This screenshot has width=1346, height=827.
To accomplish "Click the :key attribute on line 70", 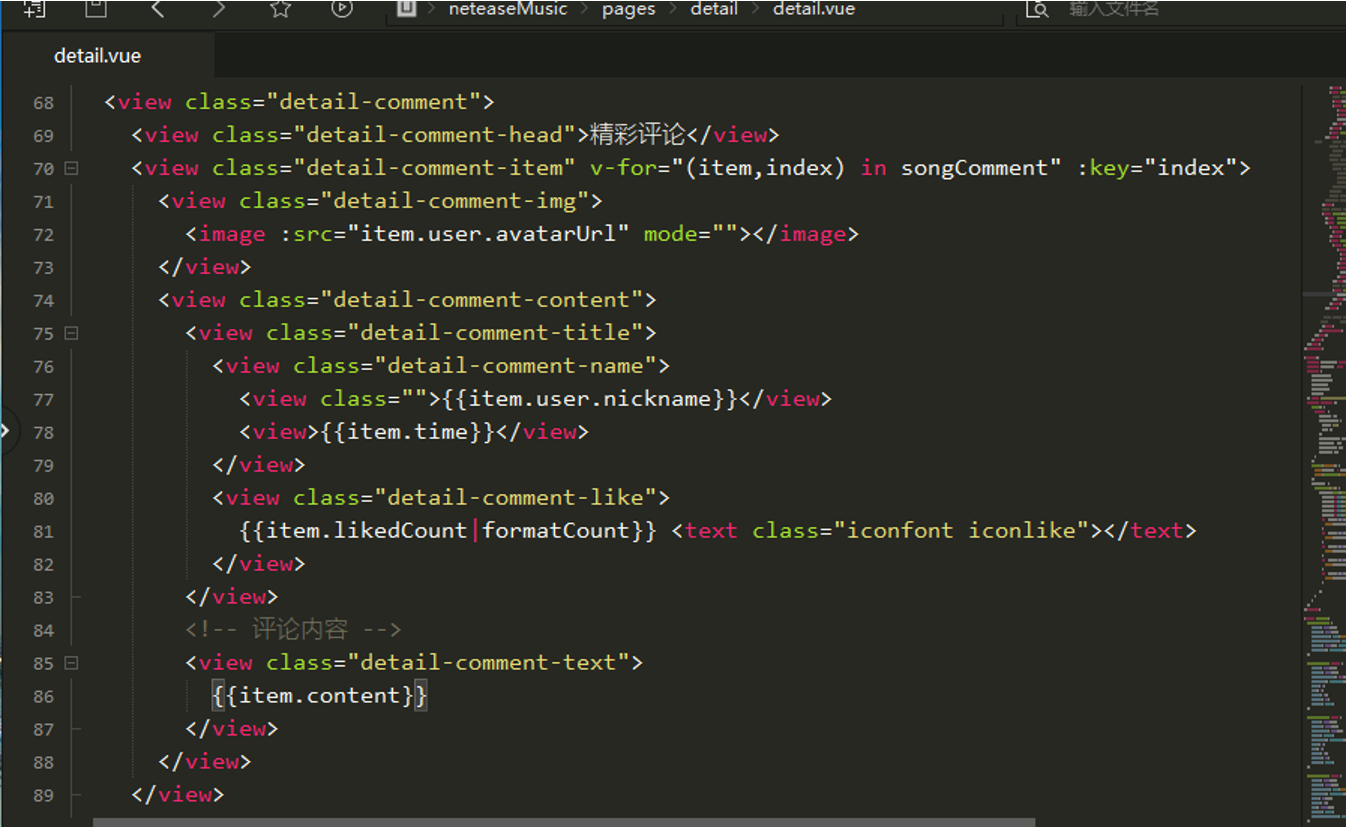I will (x=1109, y=167).
